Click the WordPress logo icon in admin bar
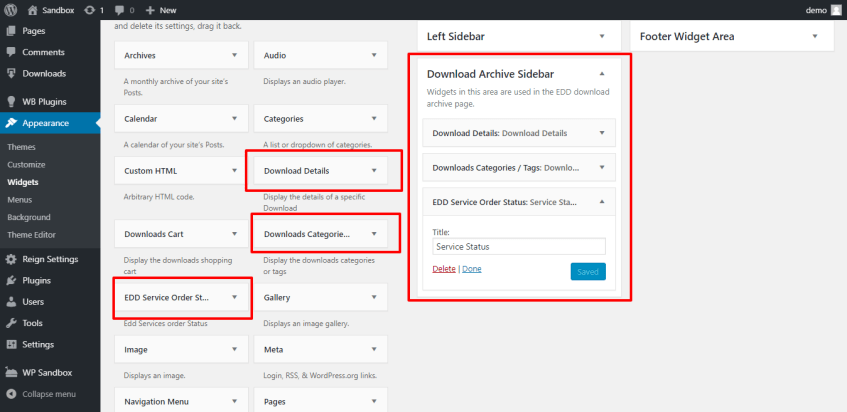This screenshot has height=412, width=847. [x=11, y=9]
